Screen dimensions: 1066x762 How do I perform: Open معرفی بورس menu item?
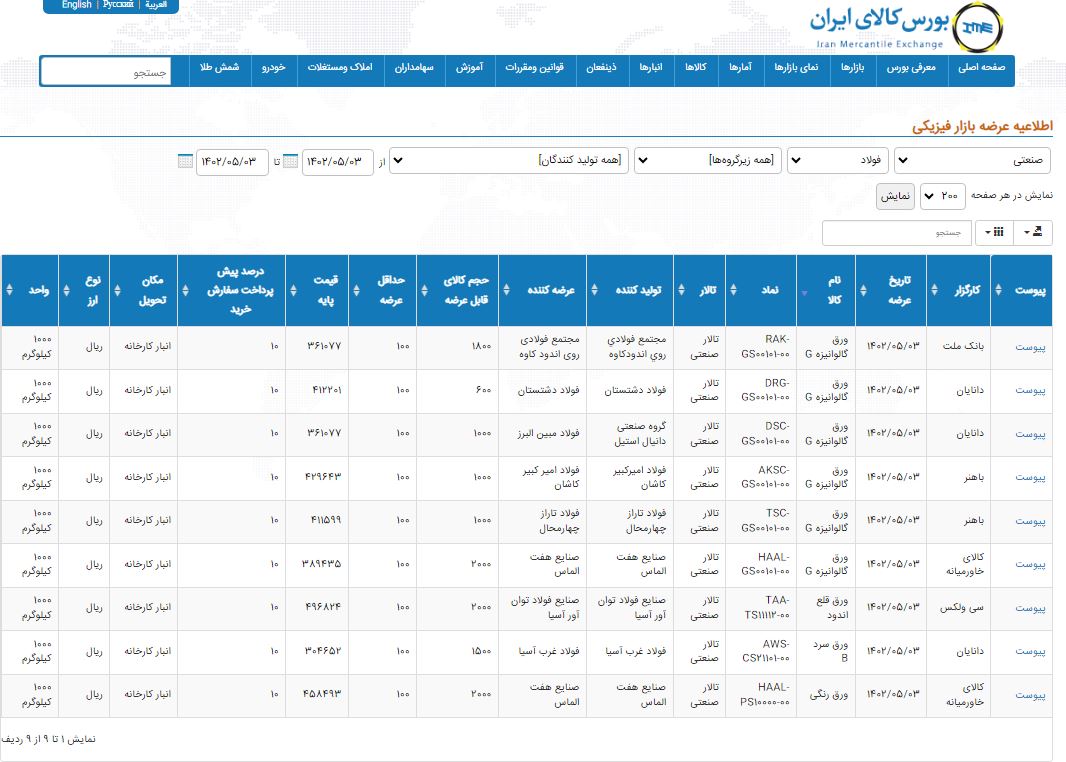[911, 67]
